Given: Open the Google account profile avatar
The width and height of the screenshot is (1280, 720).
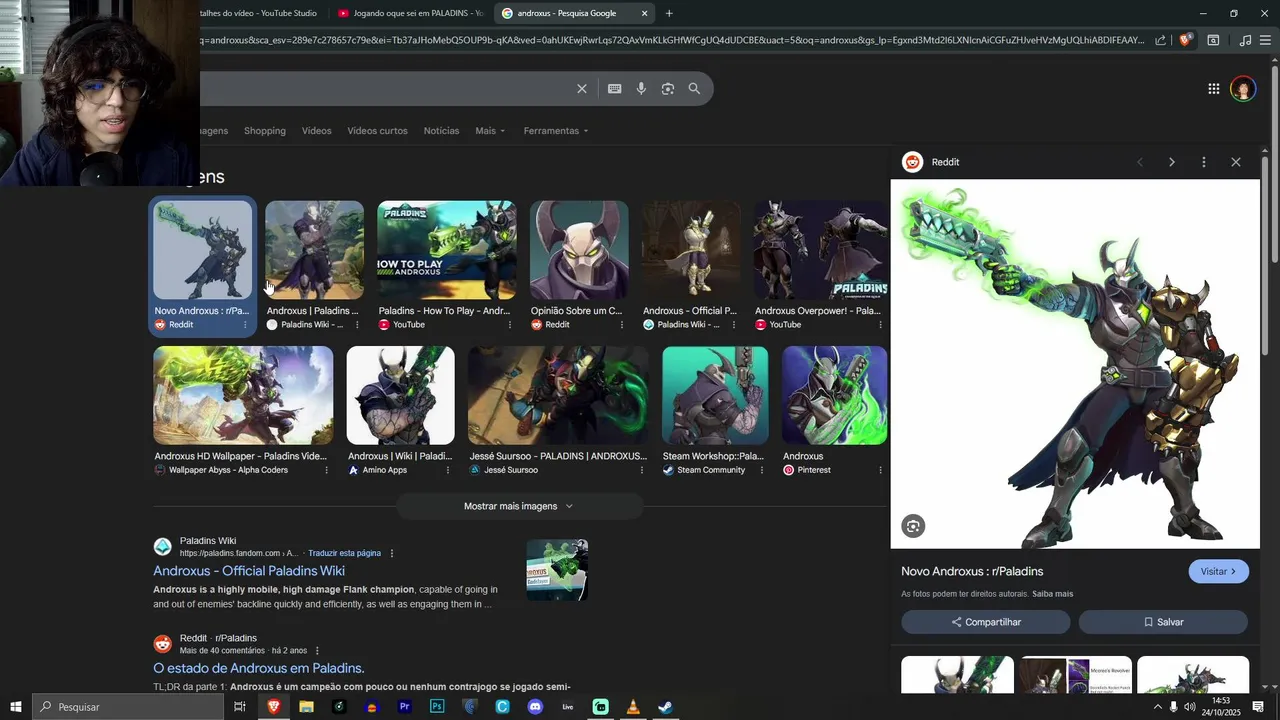Looking at the screenshot, I should [x=1243, y=89].
